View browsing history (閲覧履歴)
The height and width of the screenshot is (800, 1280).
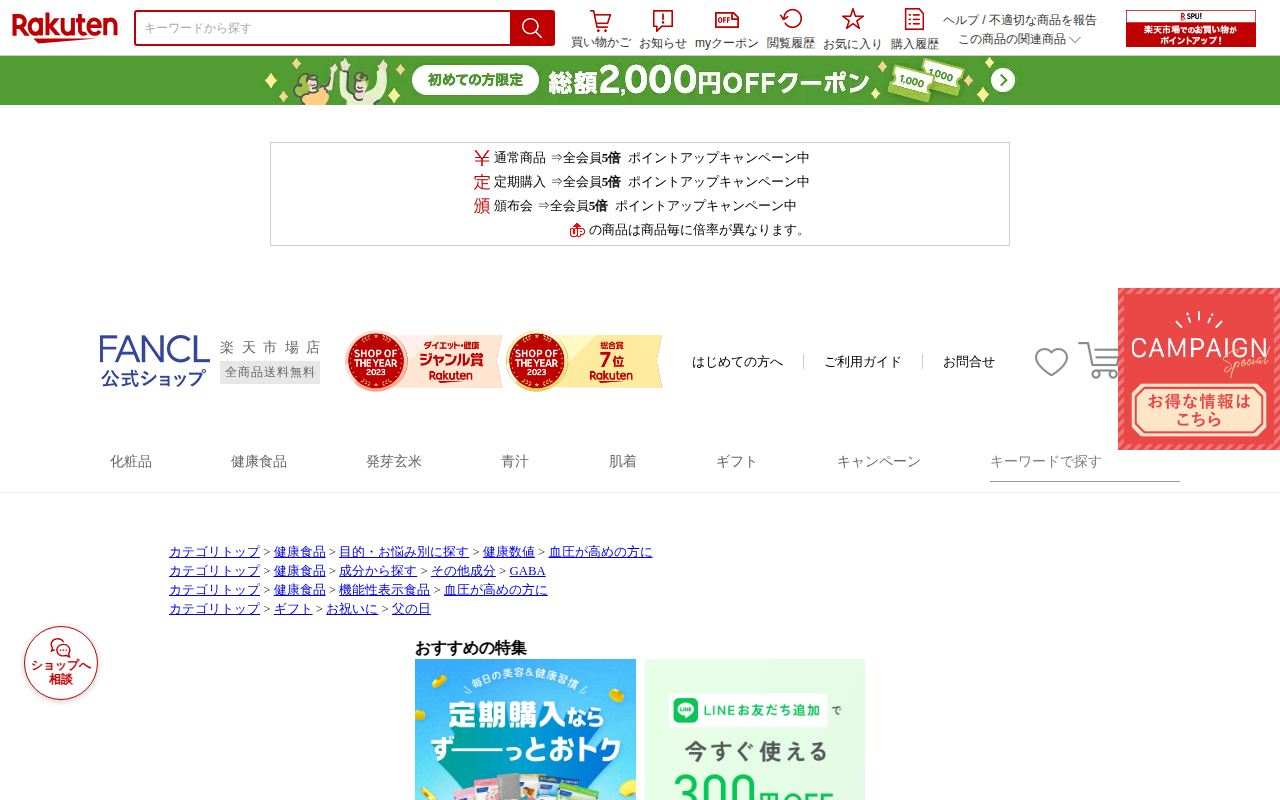(x=791, y=29)
